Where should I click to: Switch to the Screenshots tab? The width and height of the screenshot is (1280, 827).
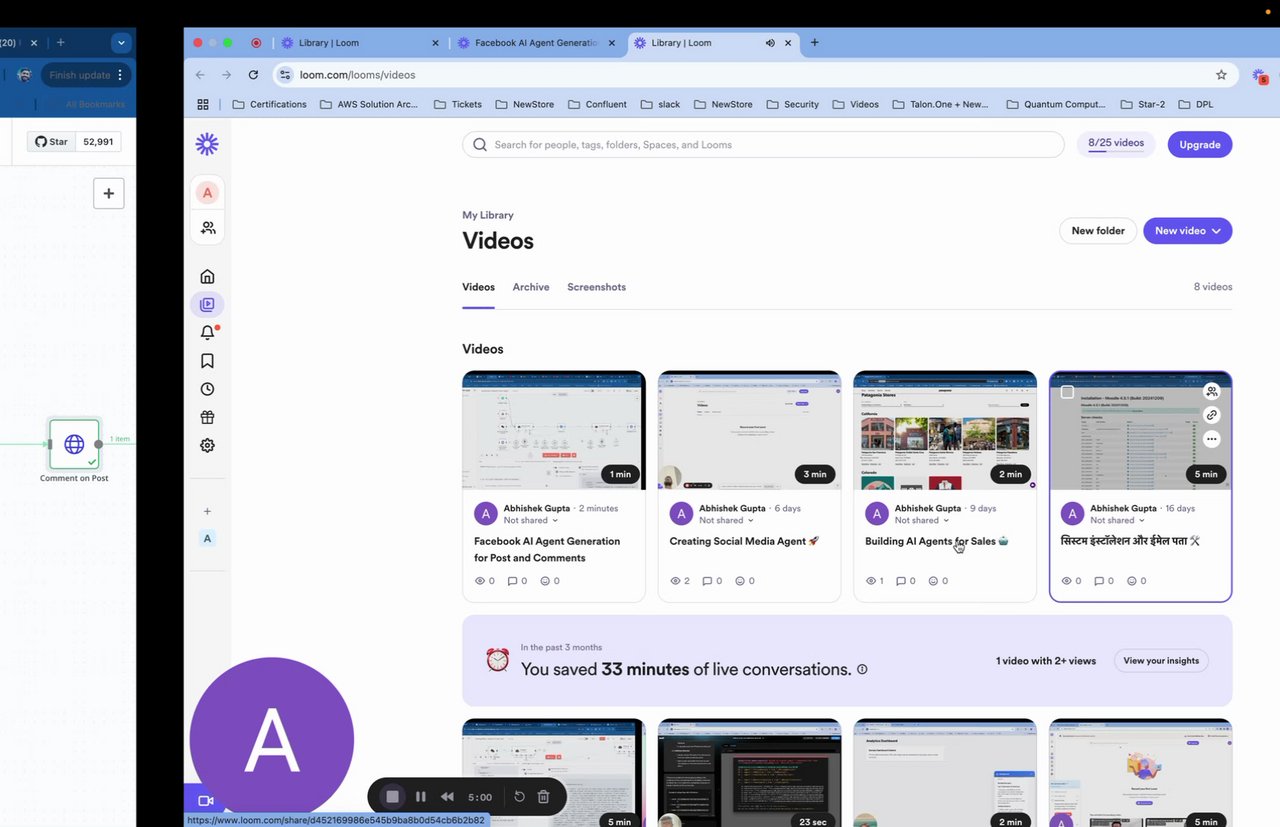point(596,287)
